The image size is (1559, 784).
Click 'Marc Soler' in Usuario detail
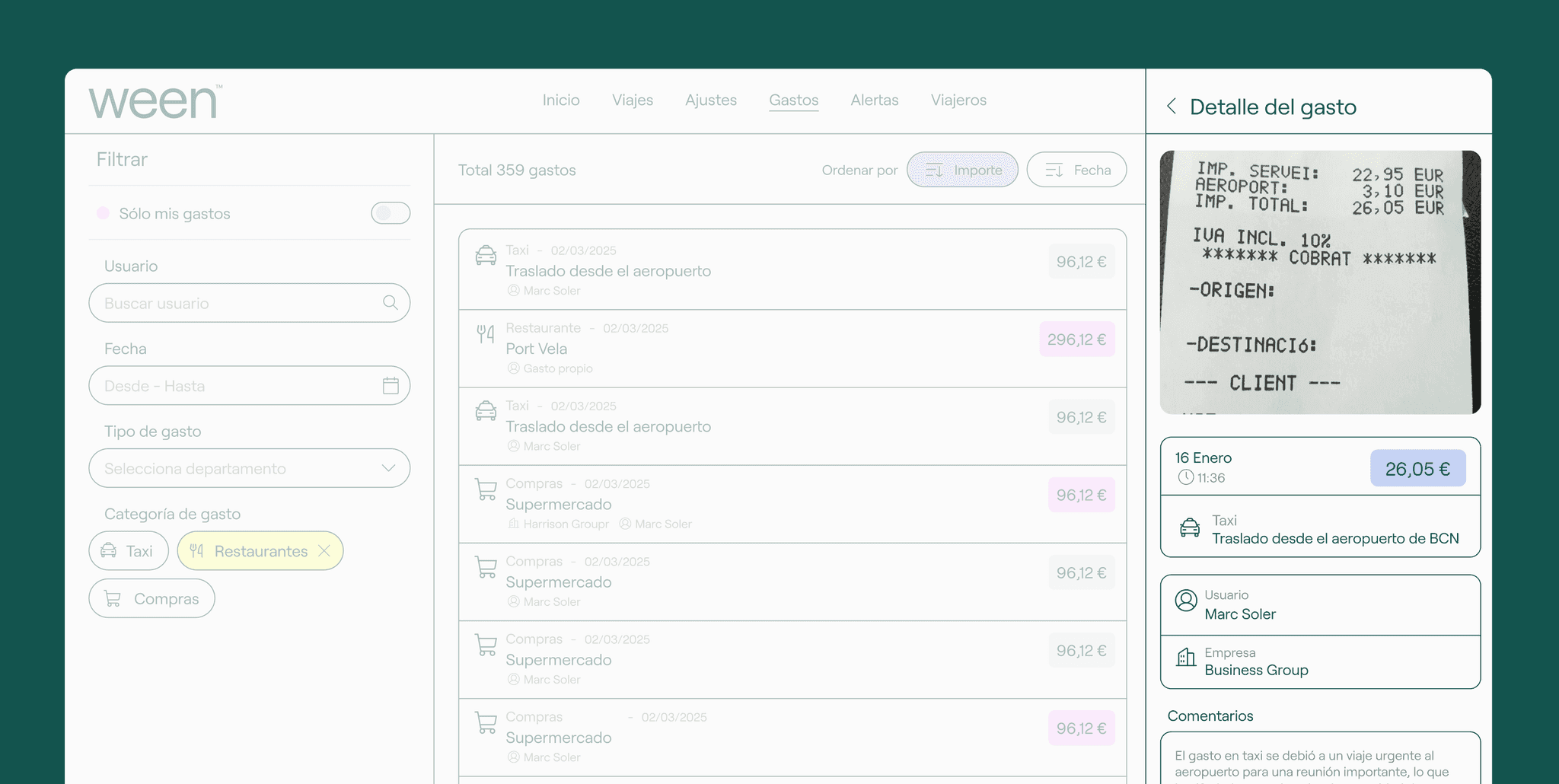click(x=1240, y=614)
